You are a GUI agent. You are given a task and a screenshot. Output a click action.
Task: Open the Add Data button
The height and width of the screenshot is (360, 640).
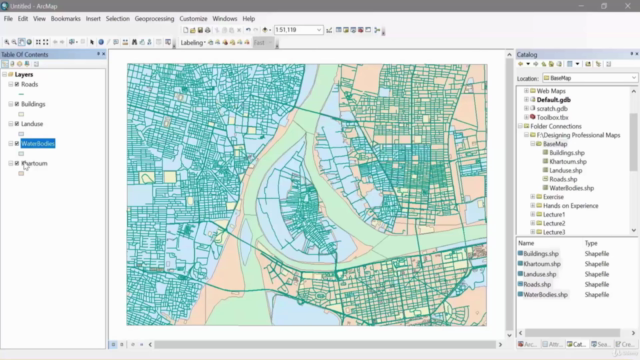tap(265, 30)
